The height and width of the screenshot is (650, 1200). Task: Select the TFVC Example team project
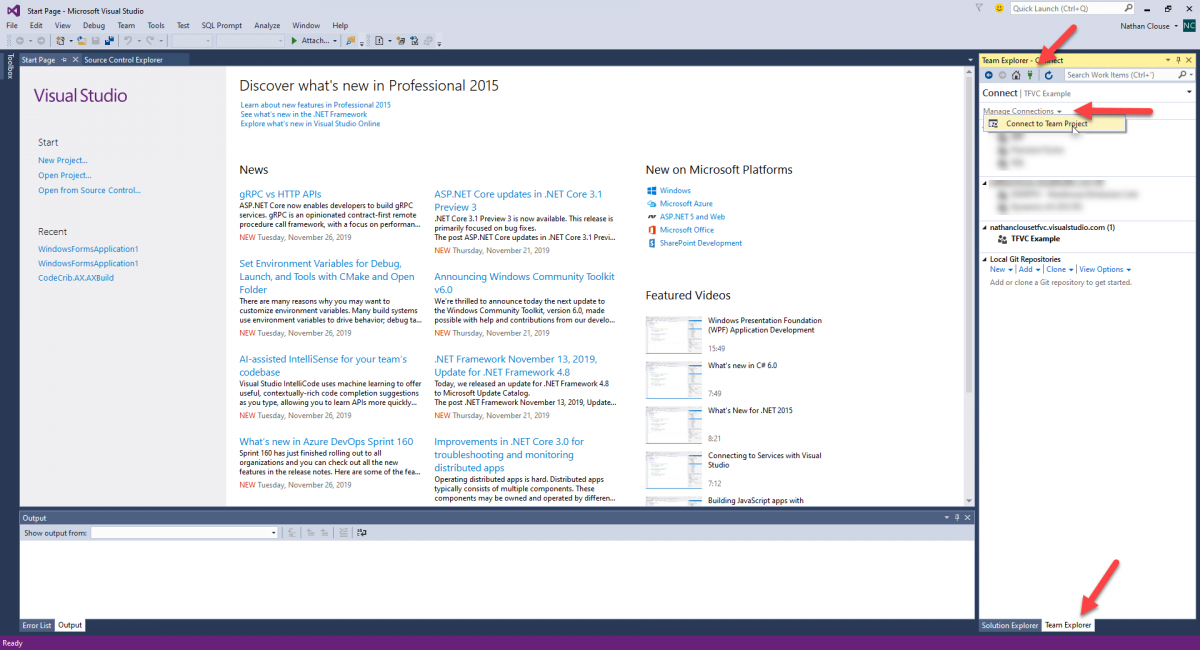click(1035, 239)
